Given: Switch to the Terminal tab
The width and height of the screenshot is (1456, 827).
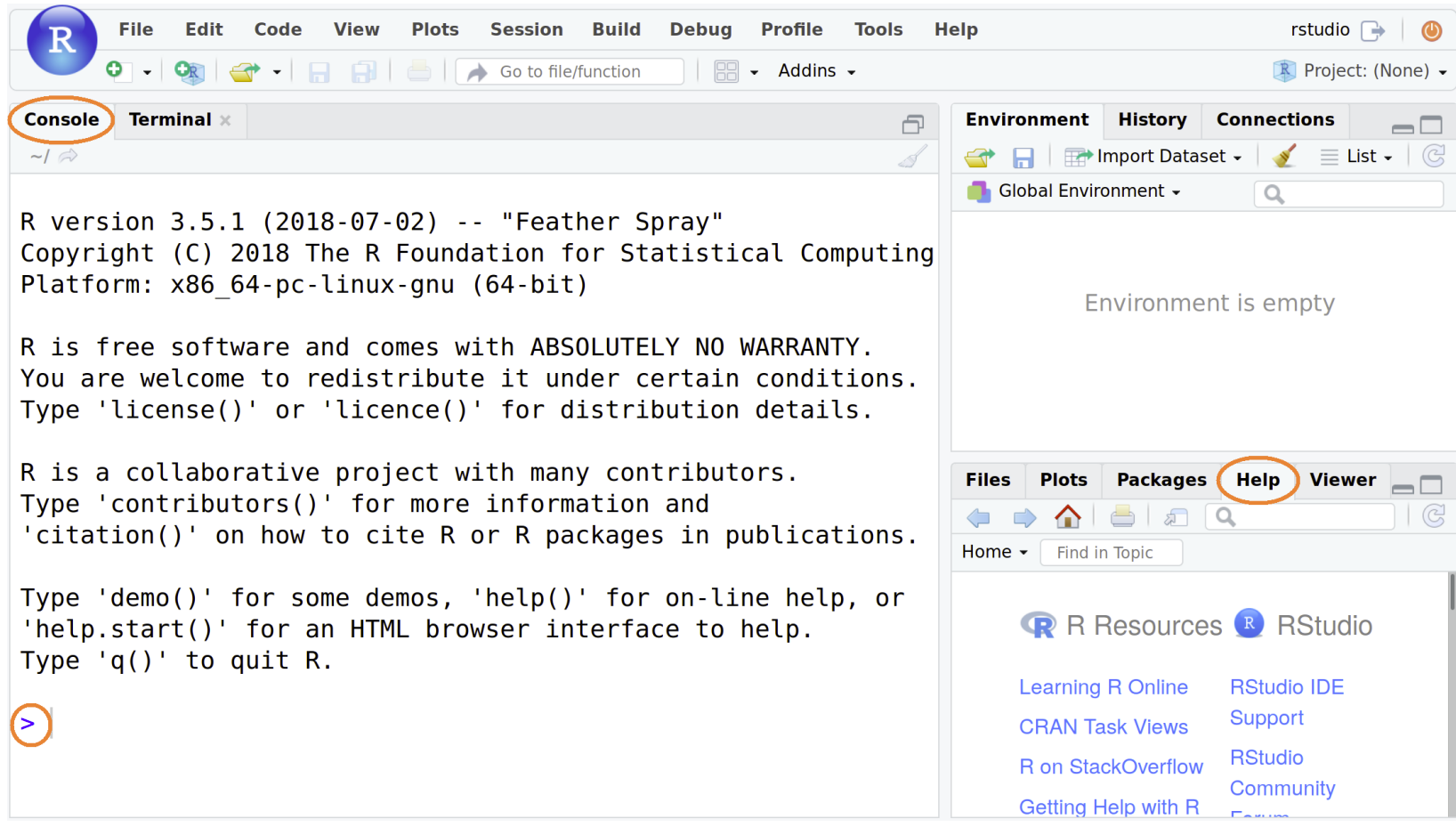Looking at the screenshot, I should [x=170, y=119].
